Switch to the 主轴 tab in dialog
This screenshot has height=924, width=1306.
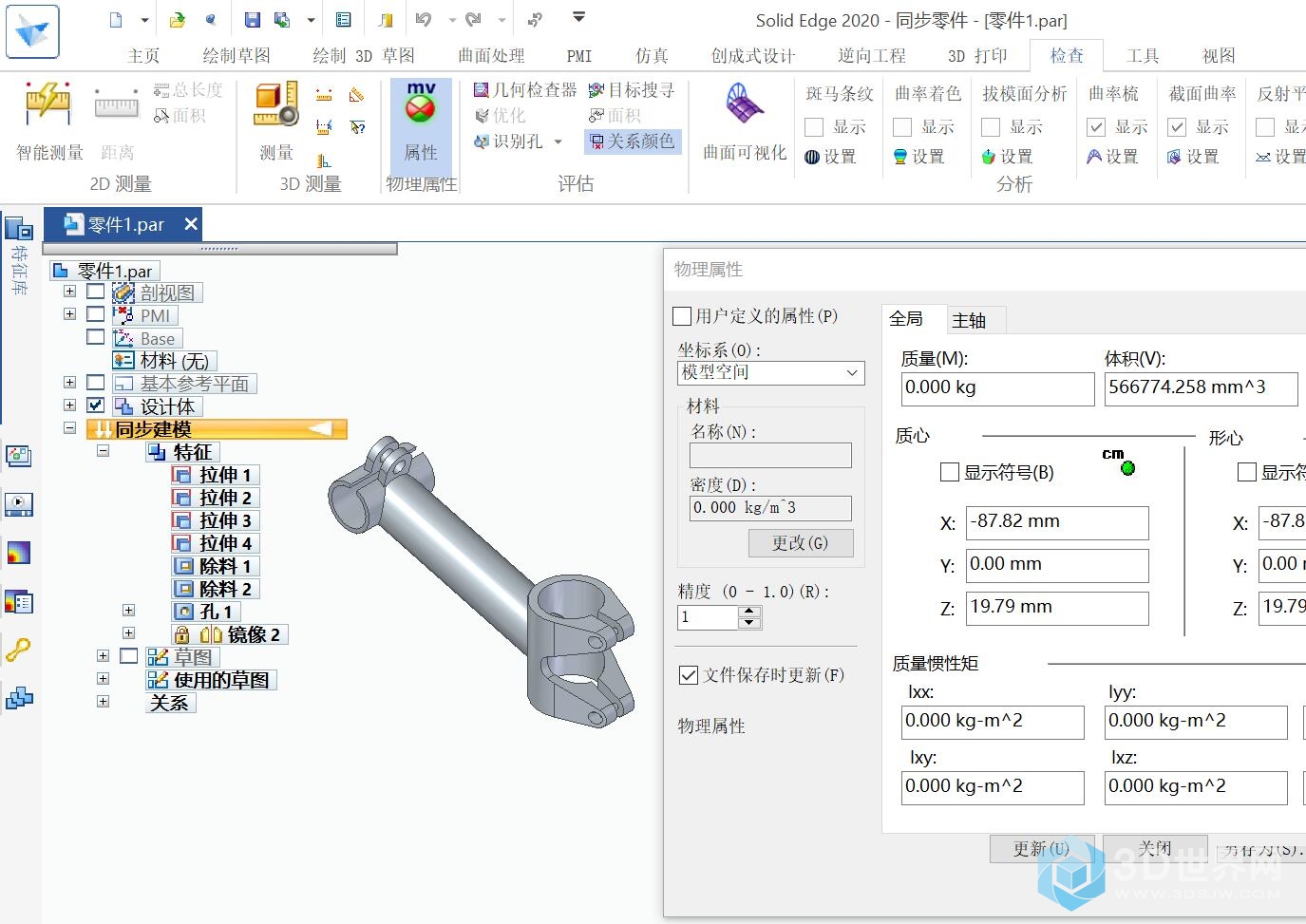point(969,321)
